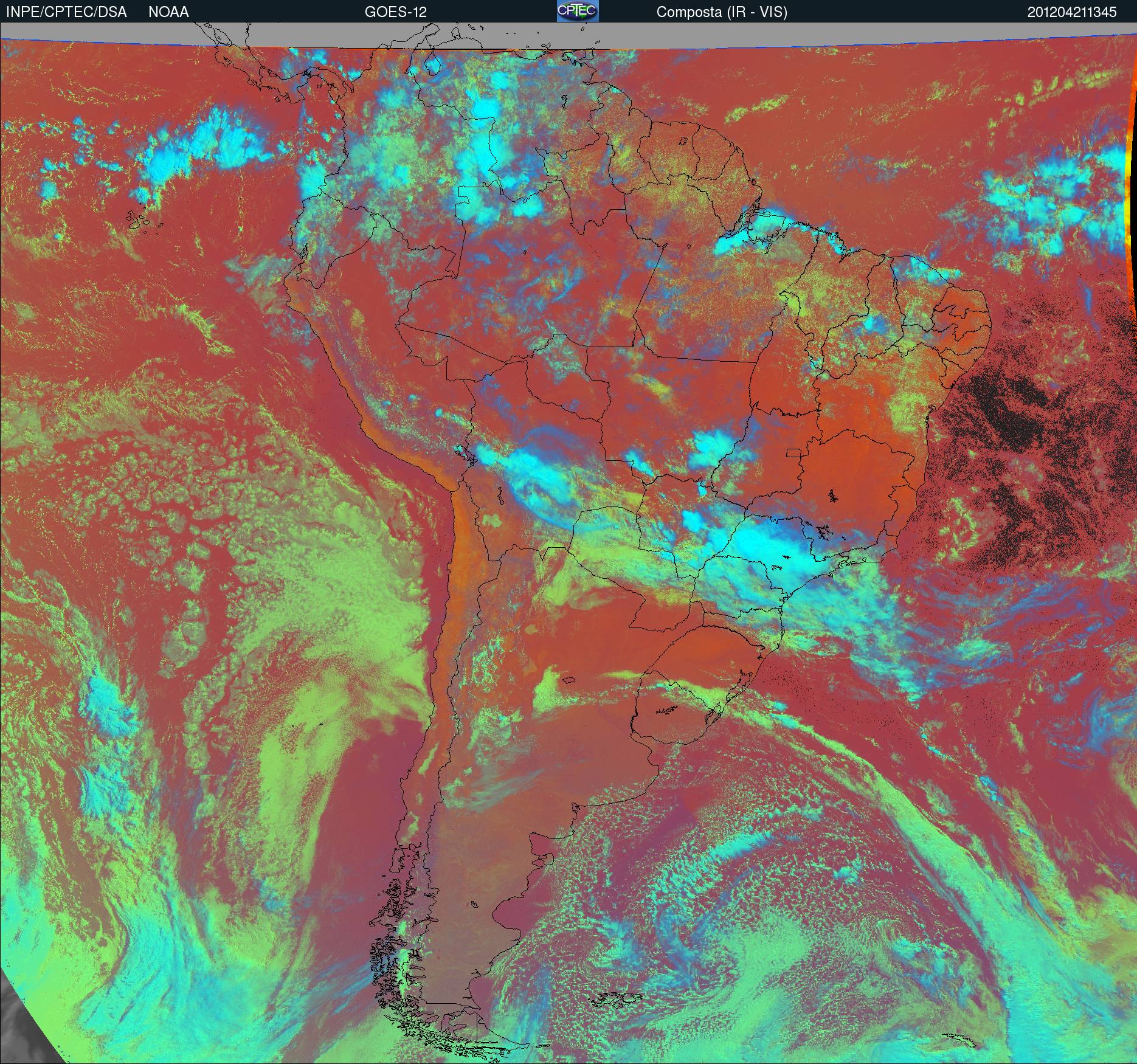Click the Composta (IR - VIS) title
1137x1064 pixels.
click(722, 13)
